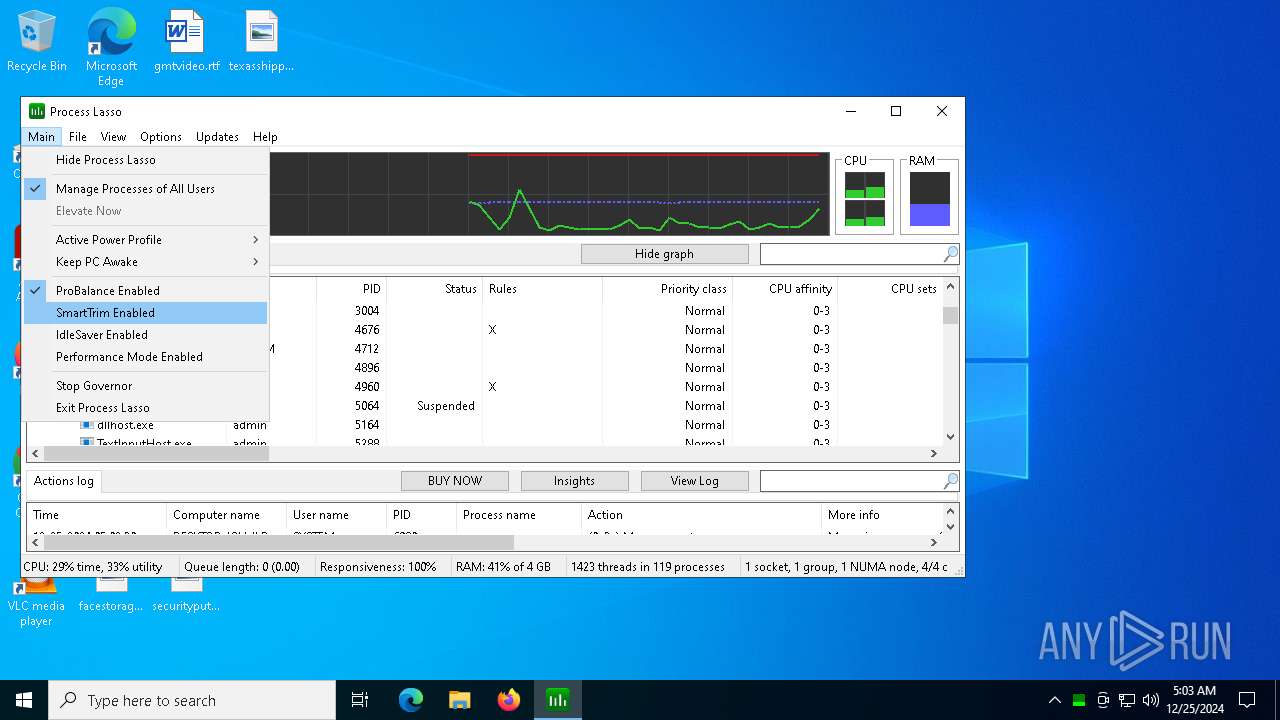Image resolution: width=1280 pixels, height=720 pixels.
Task: Click the View Log button
Action: coord(695,481)
